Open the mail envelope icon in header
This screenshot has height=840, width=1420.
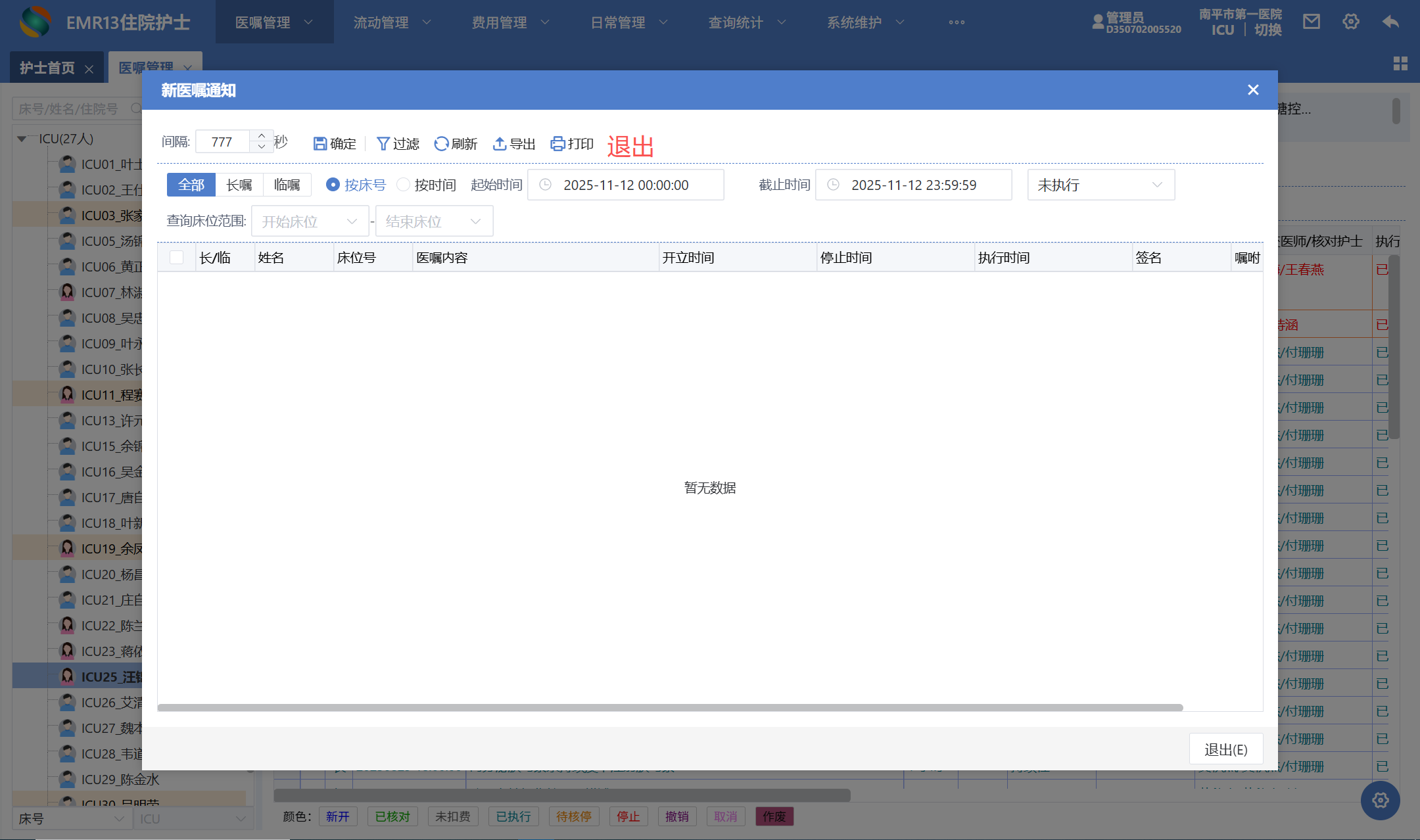pos(1312,22)
